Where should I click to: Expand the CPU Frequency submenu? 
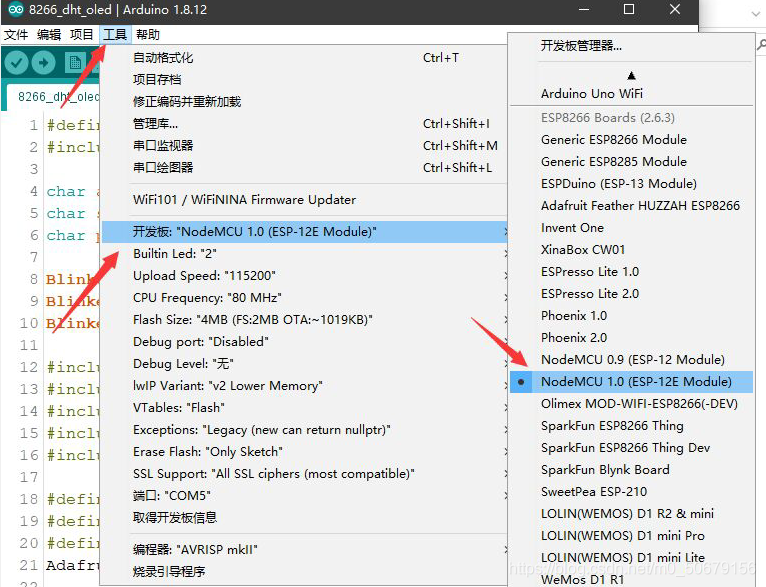tap(305, 298)
